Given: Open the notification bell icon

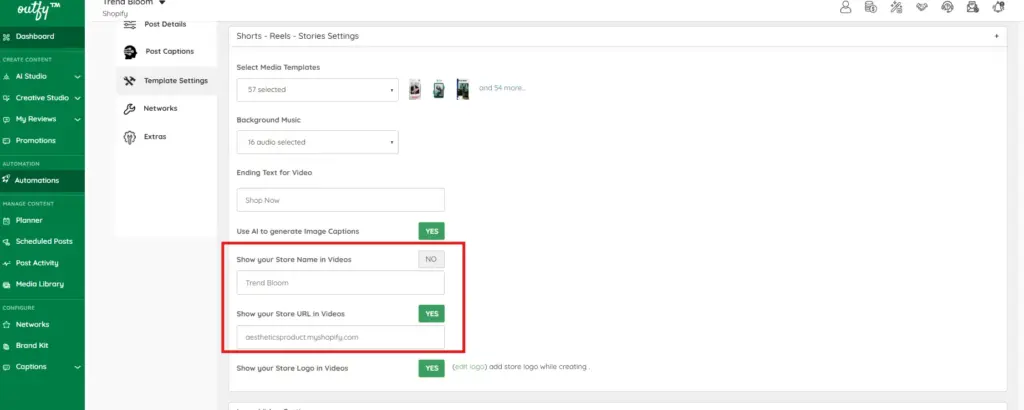Looking at the screenshot, I should click(x=998, y=7).
